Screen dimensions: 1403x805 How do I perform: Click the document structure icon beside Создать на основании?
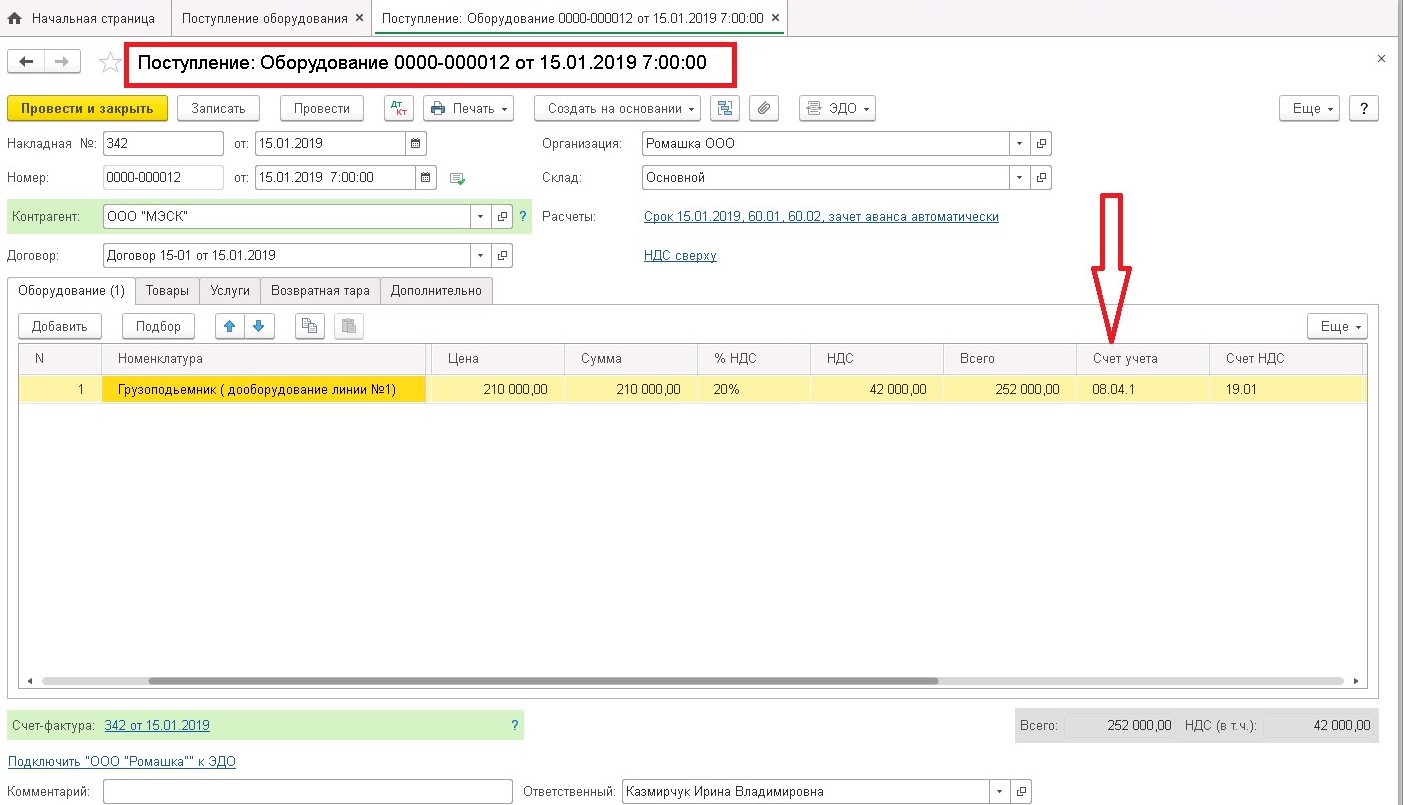(x=725, y=108)
